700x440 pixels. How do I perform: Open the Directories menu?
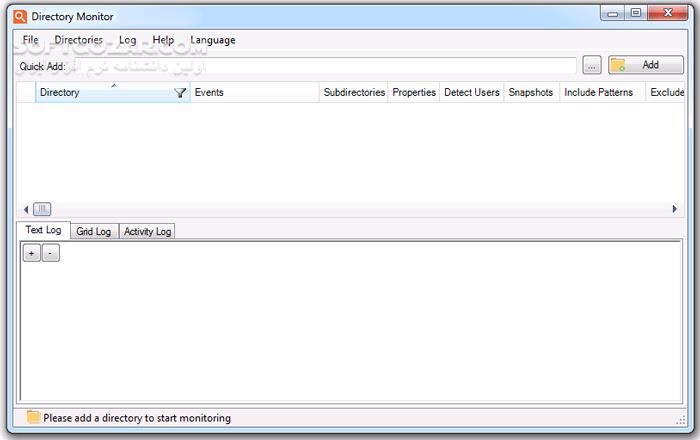[x=79, y=40]
